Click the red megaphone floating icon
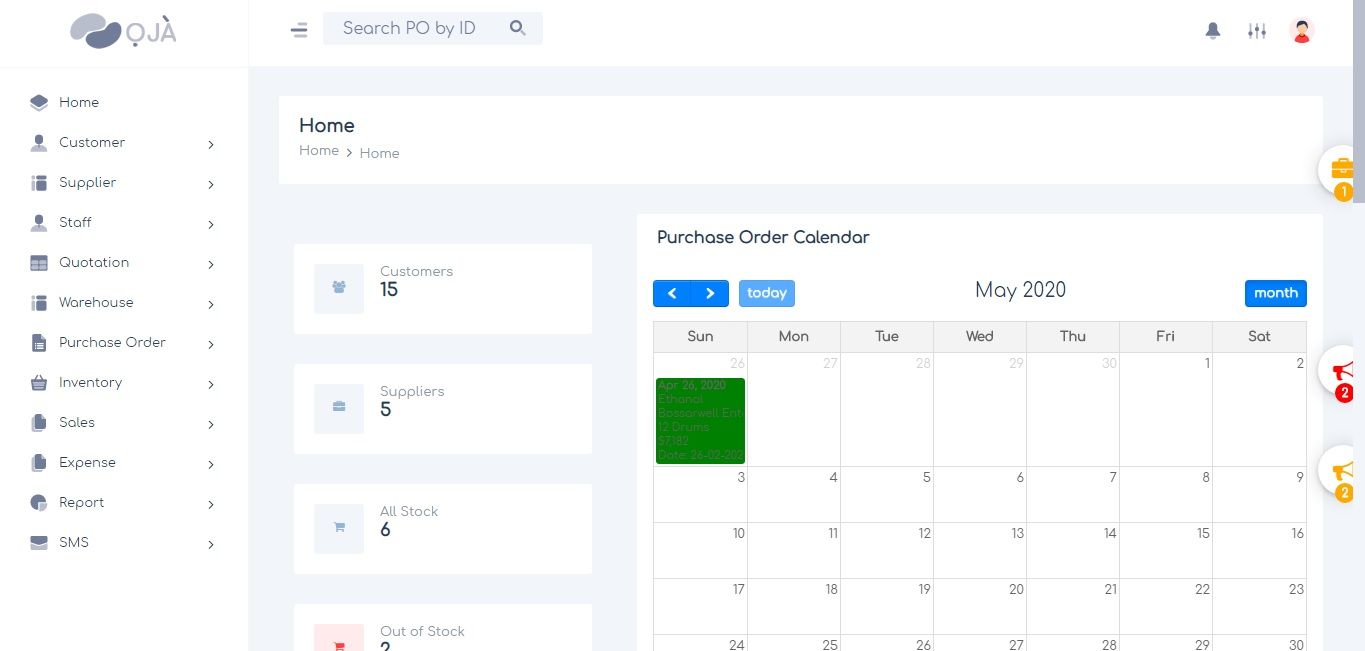1365x651 pixels. point(1342,370)
